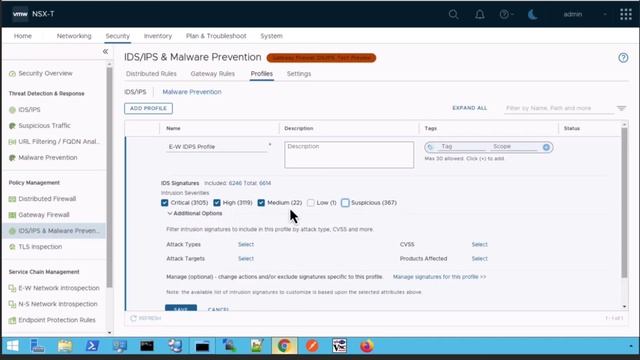Click the profiles table vertical scrollbar
This screenshot has height=360, width=640.
coord(624,203)
